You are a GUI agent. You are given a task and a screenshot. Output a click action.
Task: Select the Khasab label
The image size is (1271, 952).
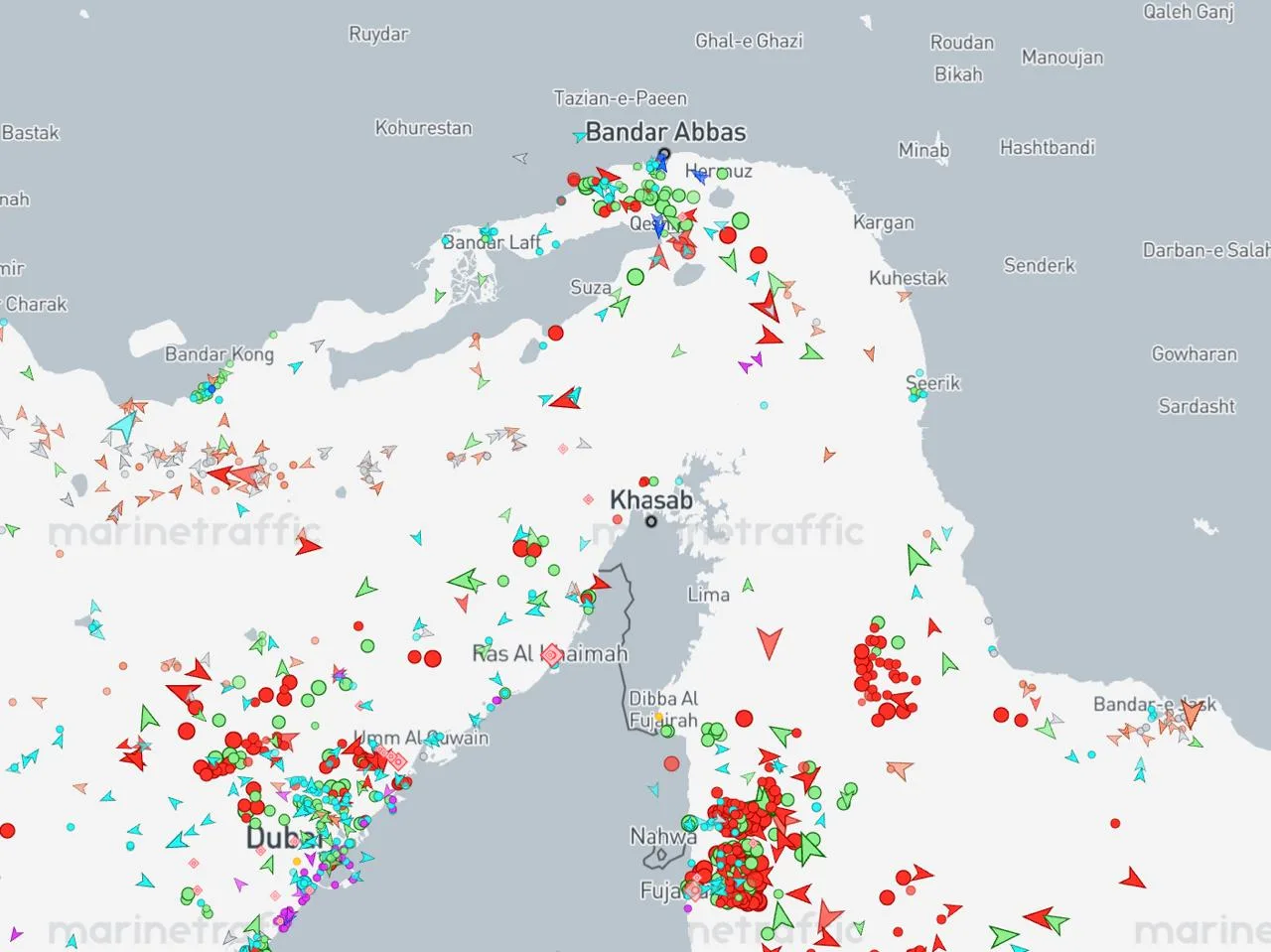pos(651,499)
